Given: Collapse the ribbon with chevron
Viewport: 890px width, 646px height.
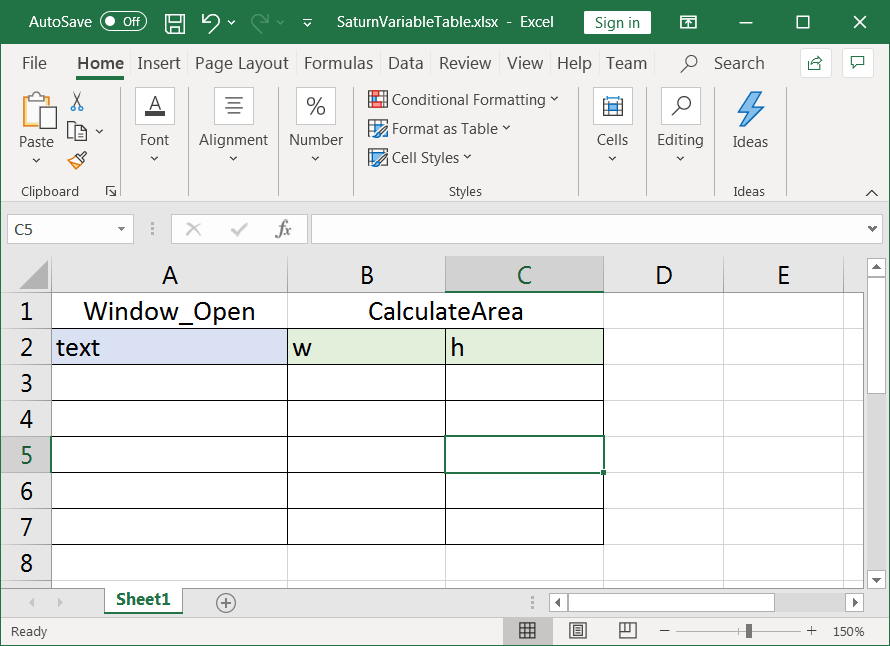Looking at the screenshot, I should (x=872, y=193).
